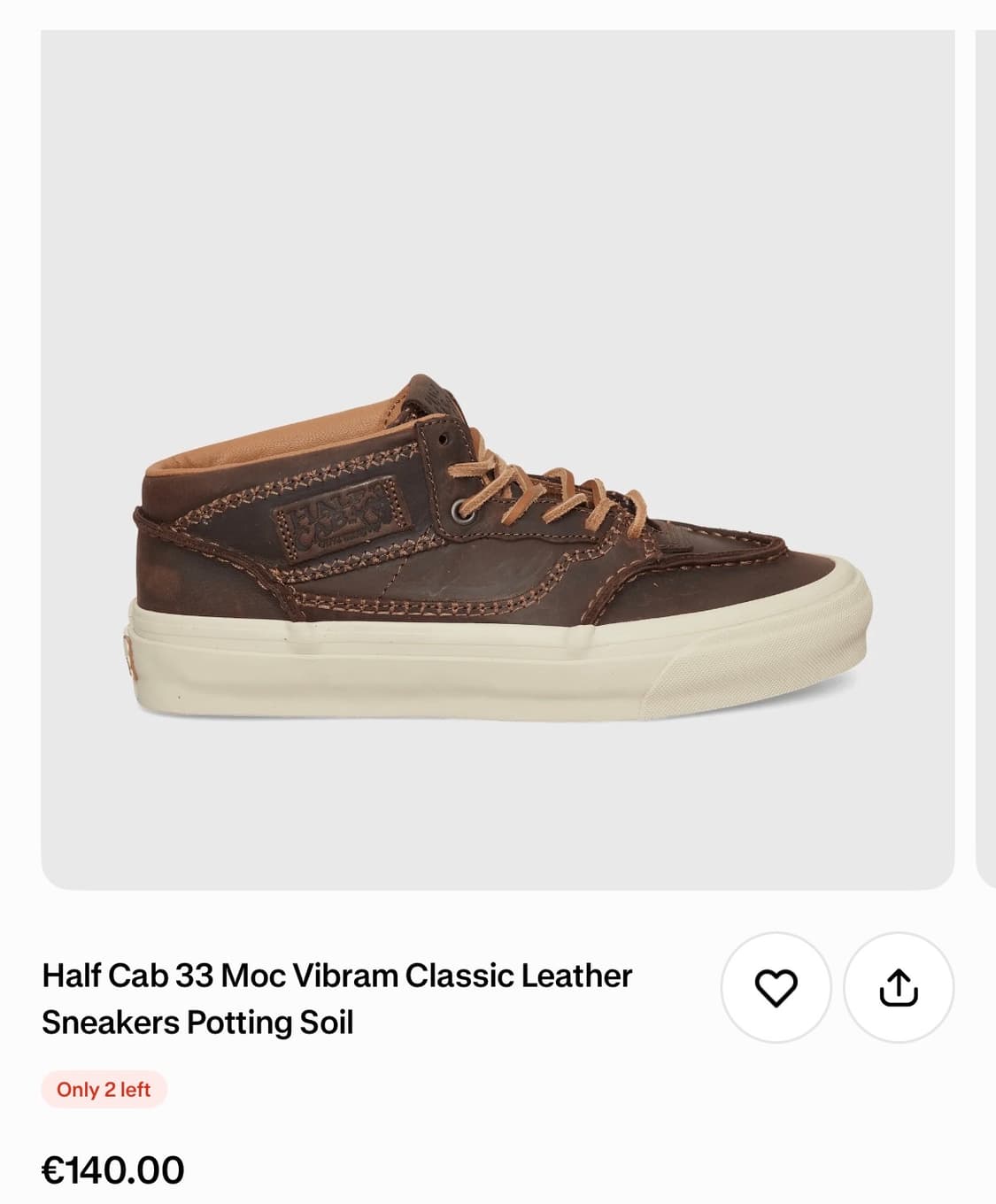Tap the words 'Classic Leather' in the title
Screen dimensions: 996x1204
pyautogui.click(x=519, y=976)
